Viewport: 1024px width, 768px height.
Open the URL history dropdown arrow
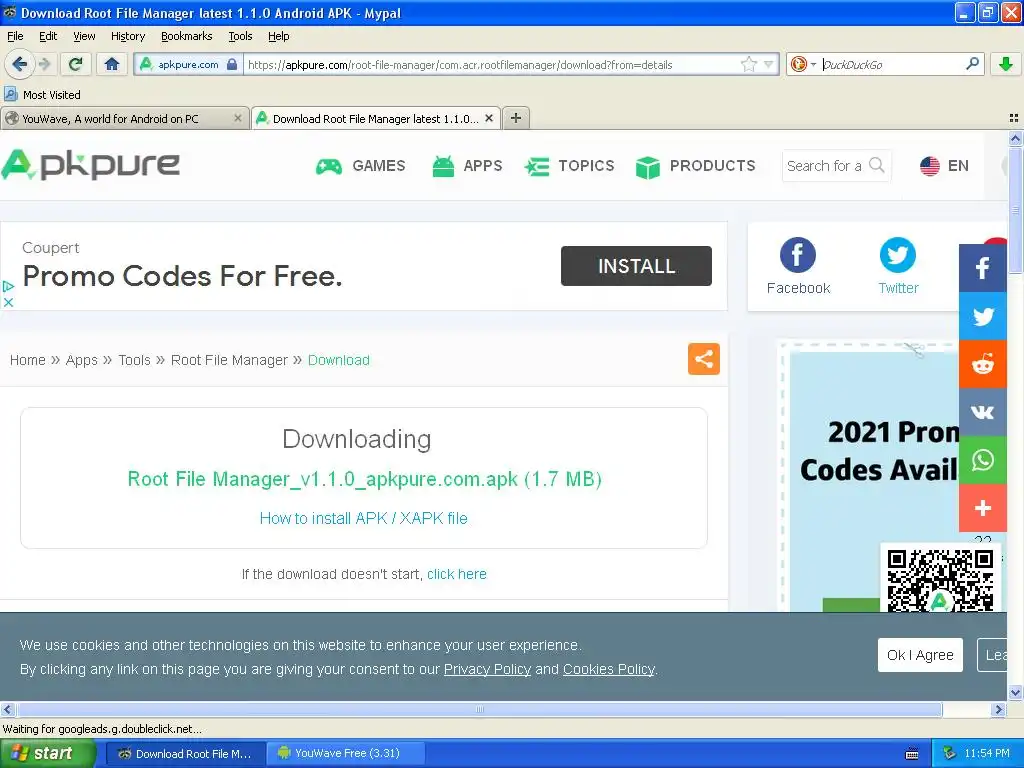[x=769, y=64]
